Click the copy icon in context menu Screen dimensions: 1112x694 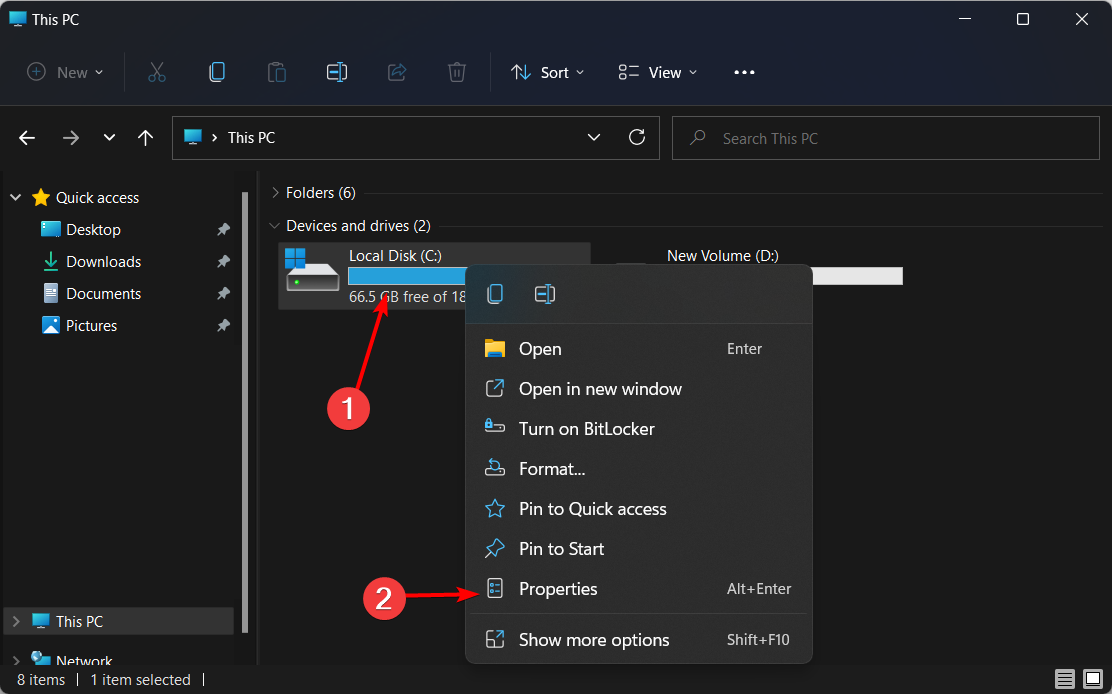pyautogui.click(x=495, y=294)
